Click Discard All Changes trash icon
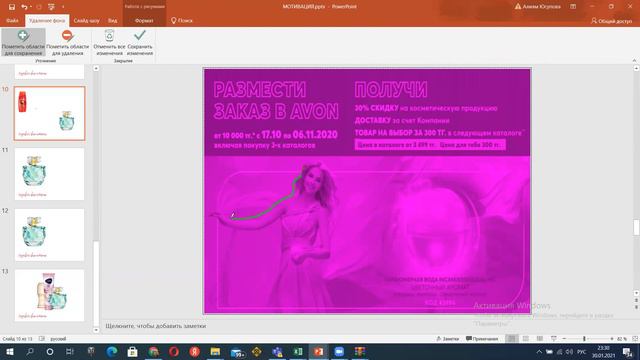640x360 pixels. [x=109, y=42]
